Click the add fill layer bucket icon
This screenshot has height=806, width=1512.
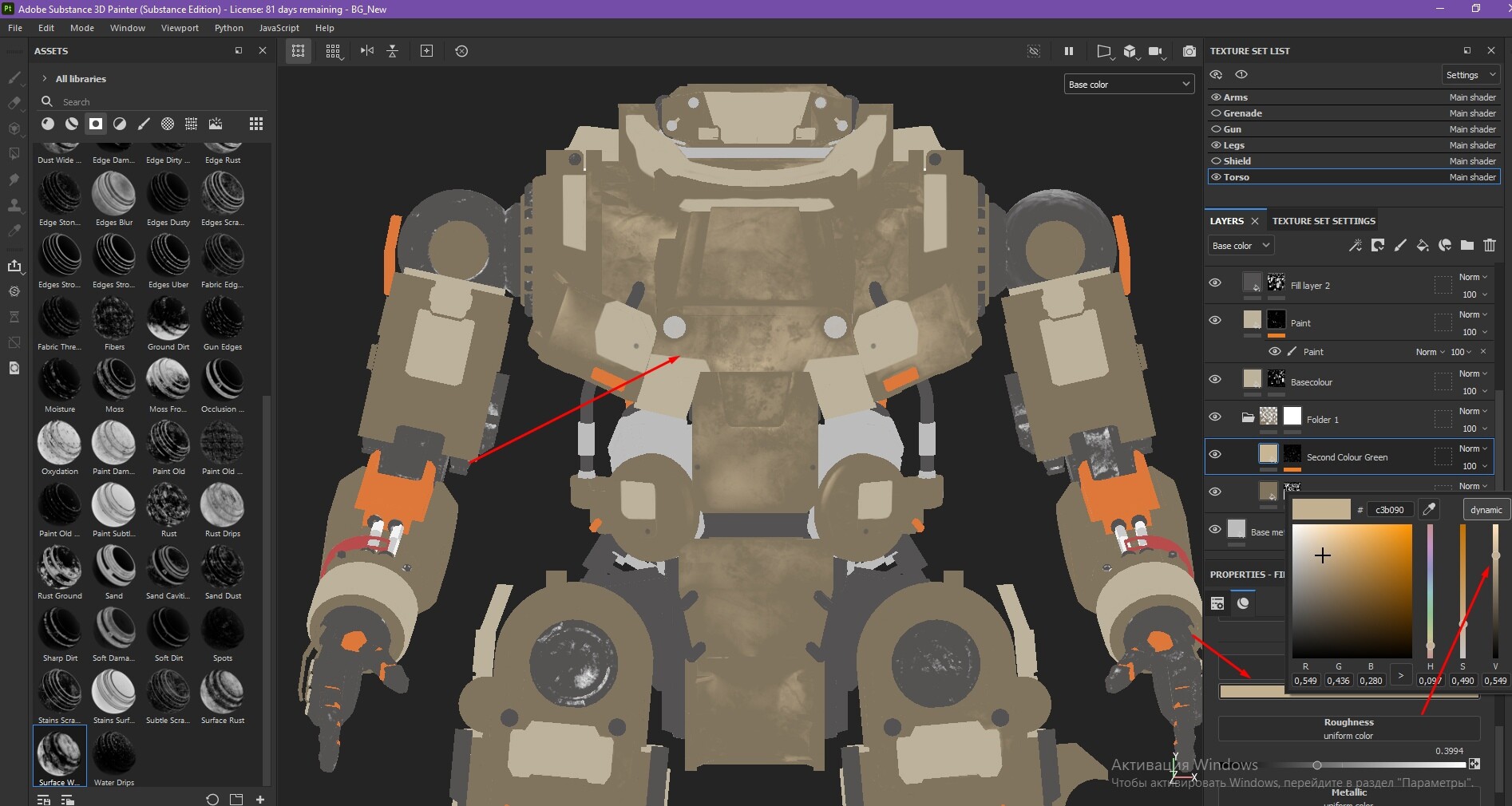pos(1422,246)
